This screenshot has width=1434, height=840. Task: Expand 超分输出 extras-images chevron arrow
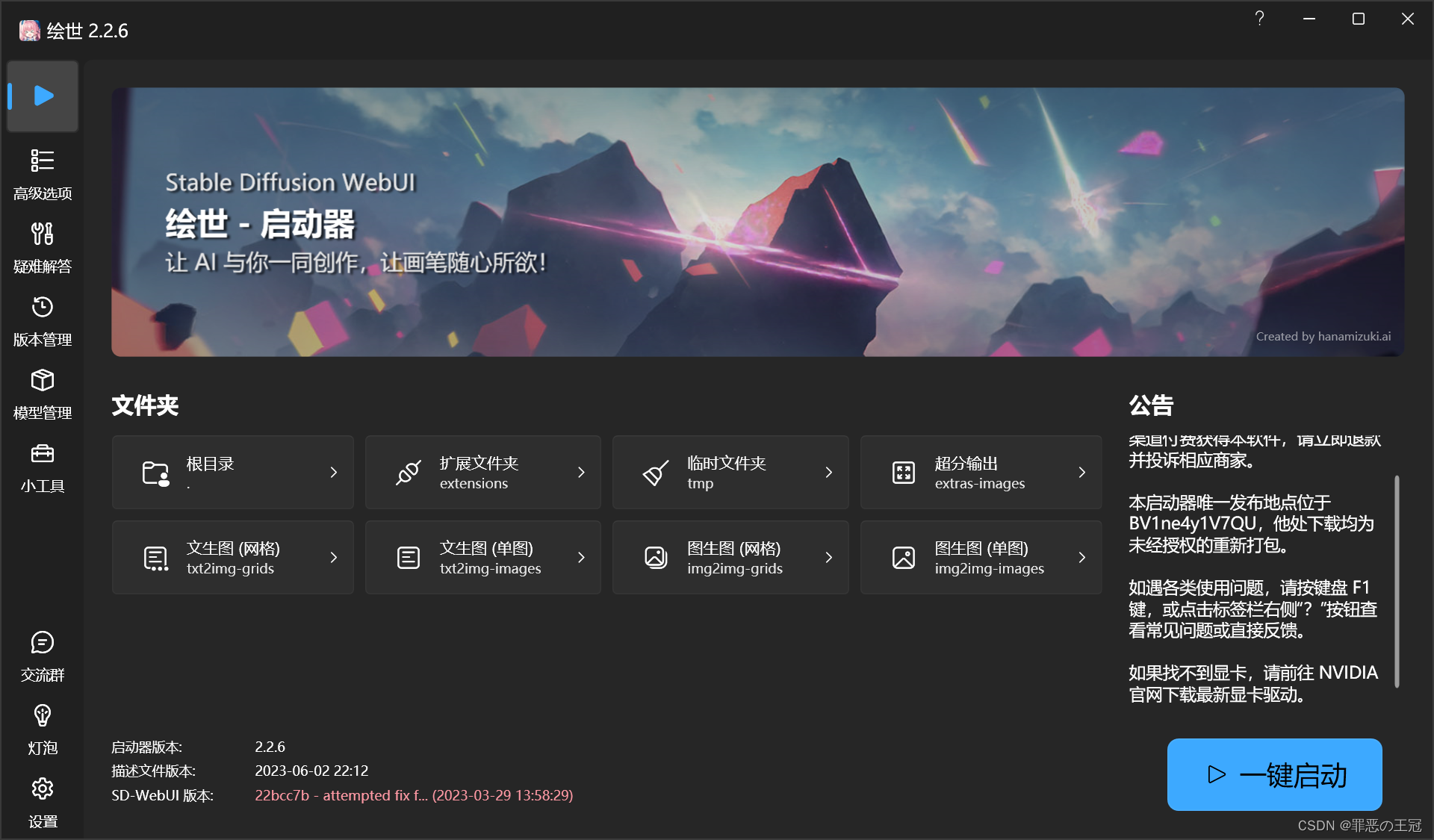[x=1081, y=472]
